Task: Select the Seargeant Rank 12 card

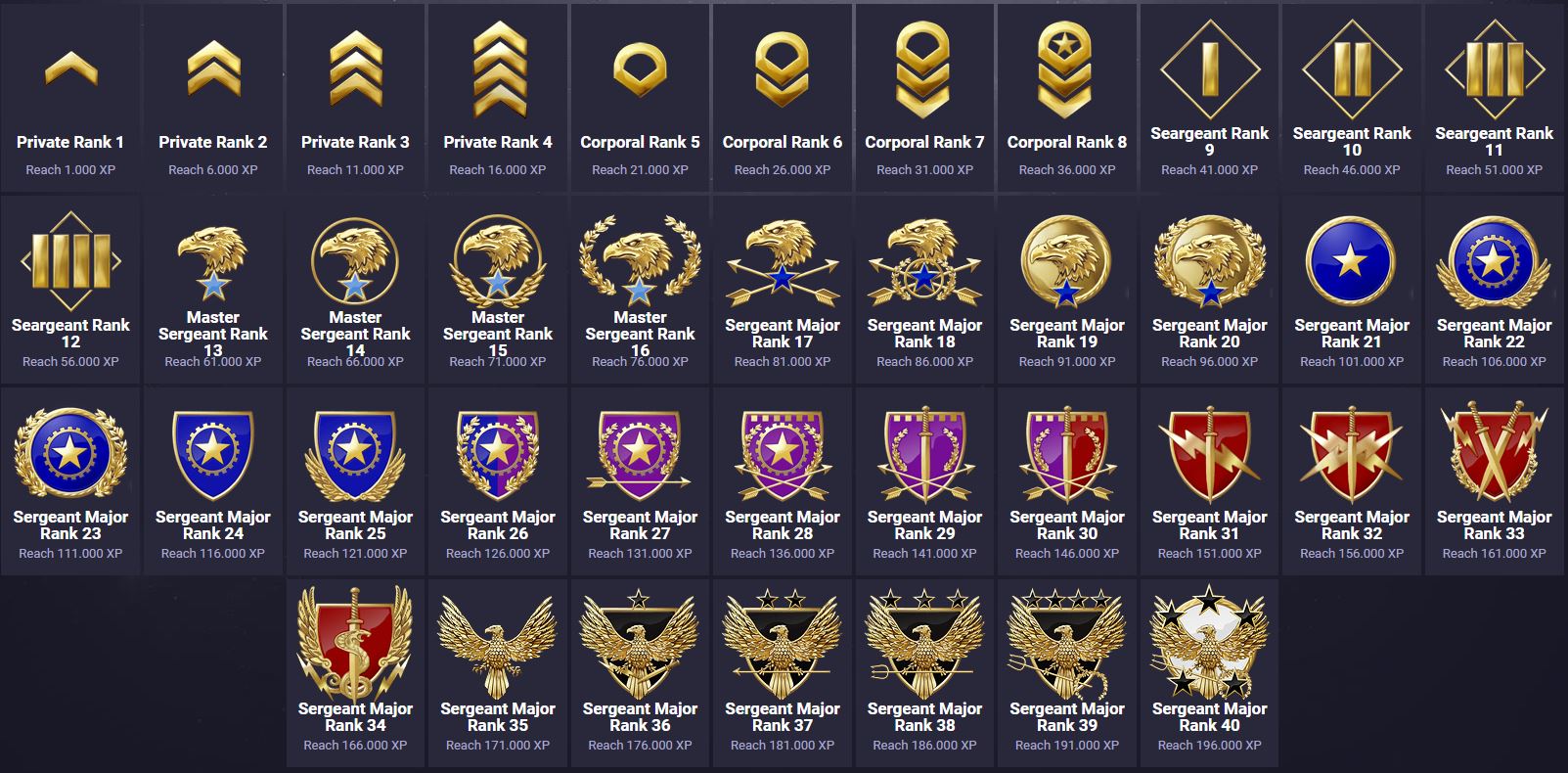Action: point(70,290)
